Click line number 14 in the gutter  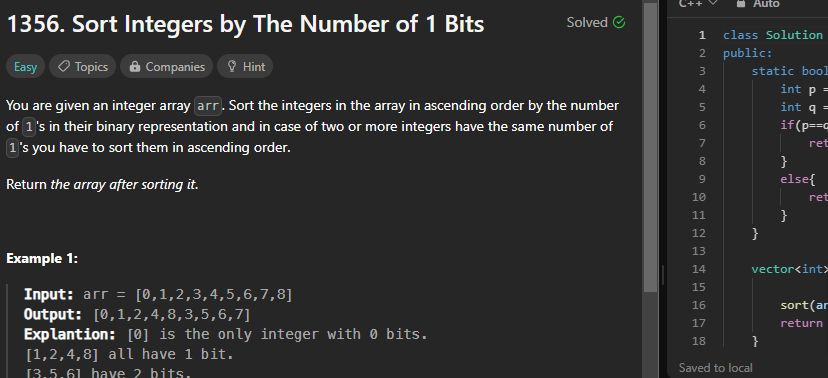pyautogui.click(x=698, y=269)
